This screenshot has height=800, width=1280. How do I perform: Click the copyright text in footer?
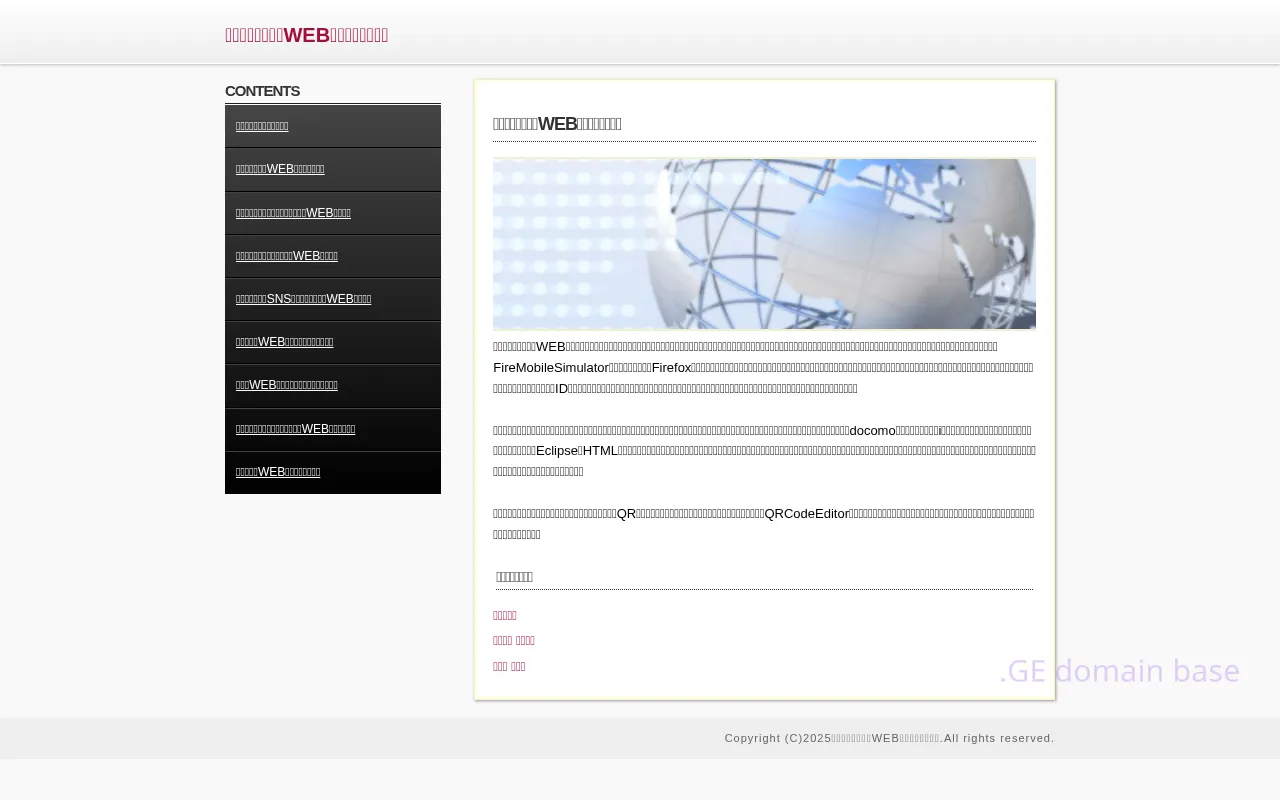click(x=889, y=738)
